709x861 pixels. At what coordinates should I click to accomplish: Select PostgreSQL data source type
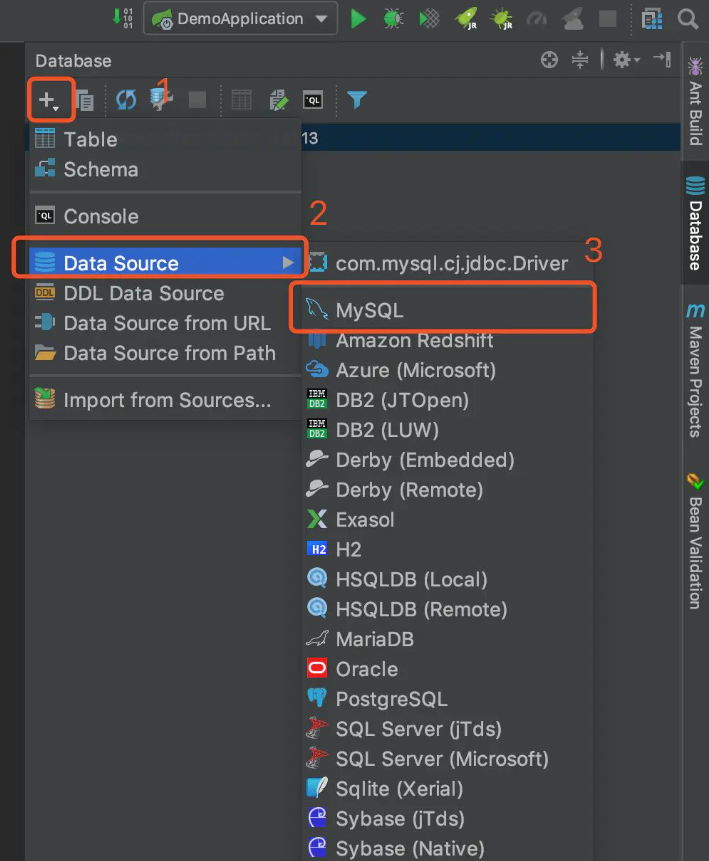pos(448,699)
